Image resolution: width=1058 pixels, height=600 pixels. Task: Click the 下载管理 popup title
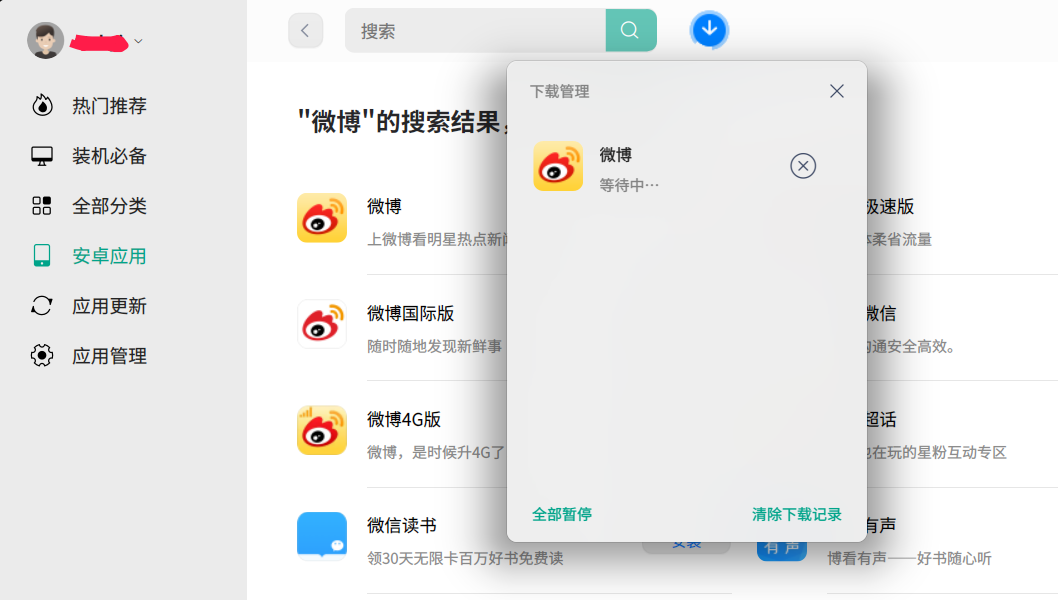pos(559,92)
